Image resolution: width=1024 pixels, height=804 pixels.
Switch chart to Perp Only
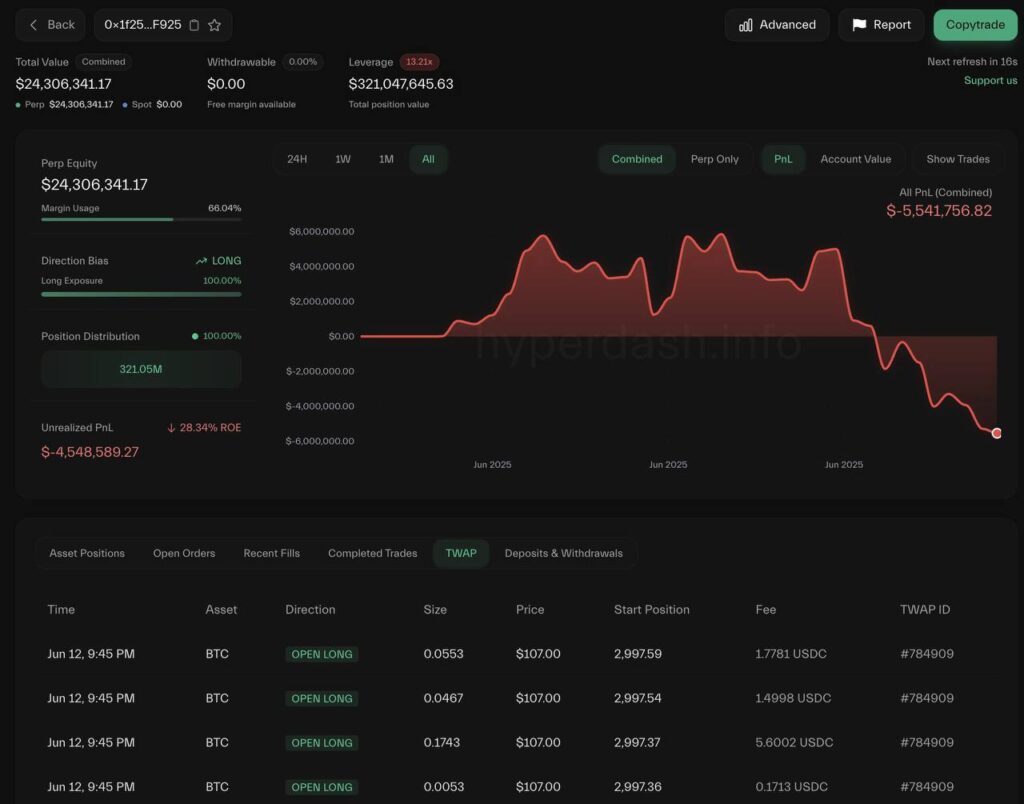tap(714, 159)
